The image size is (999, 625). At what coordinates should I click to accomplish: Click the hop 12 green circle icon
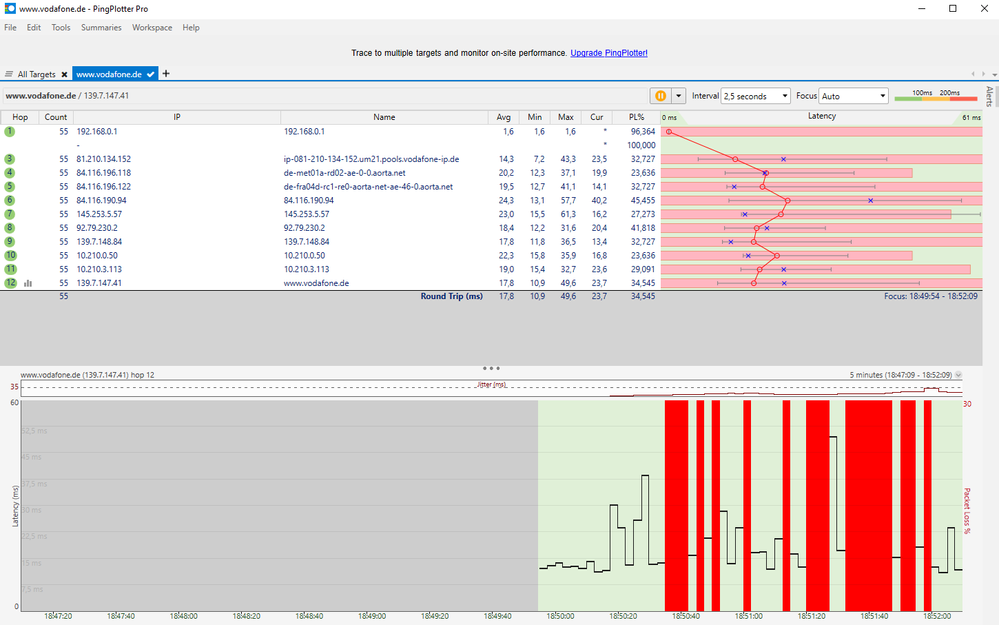[x=10, y=283]
